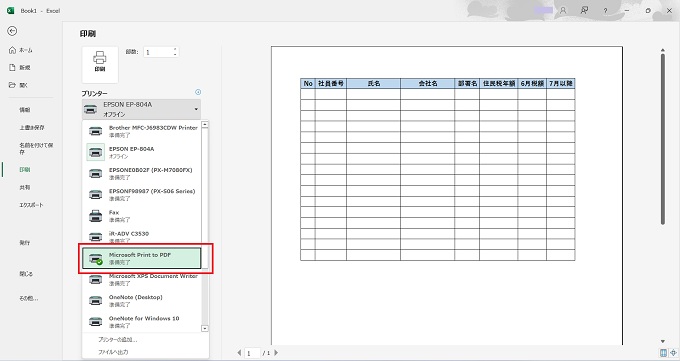The width and height of the screenshot is (680, 361).
Task: Open the Home item in sidebar
Action: point(21,50)
